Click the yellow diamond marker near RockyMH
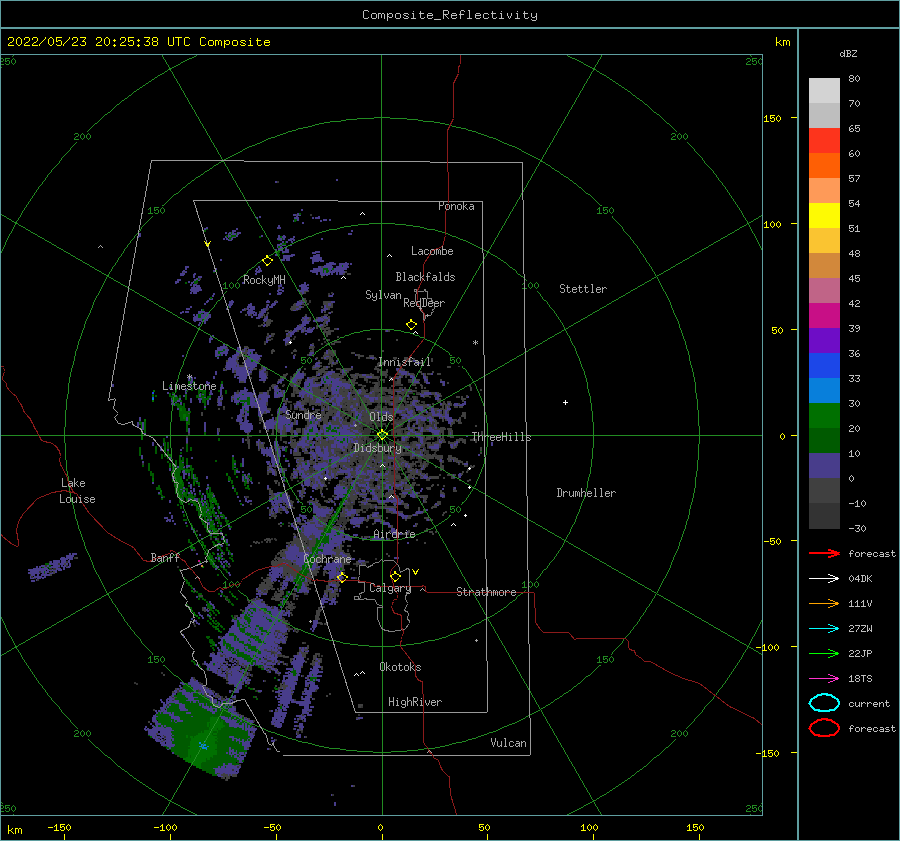 [x=267, y=261]
